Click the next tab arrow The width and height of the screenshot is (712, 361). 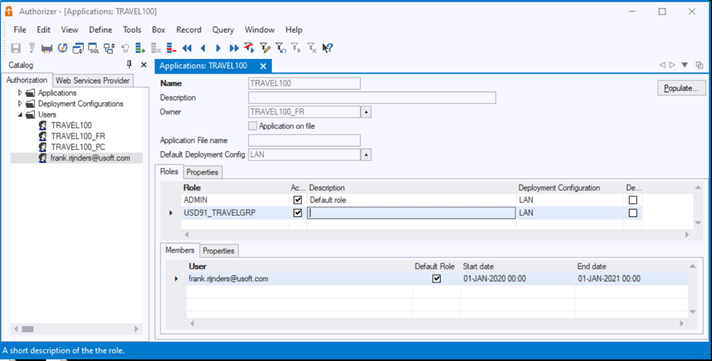672,65
